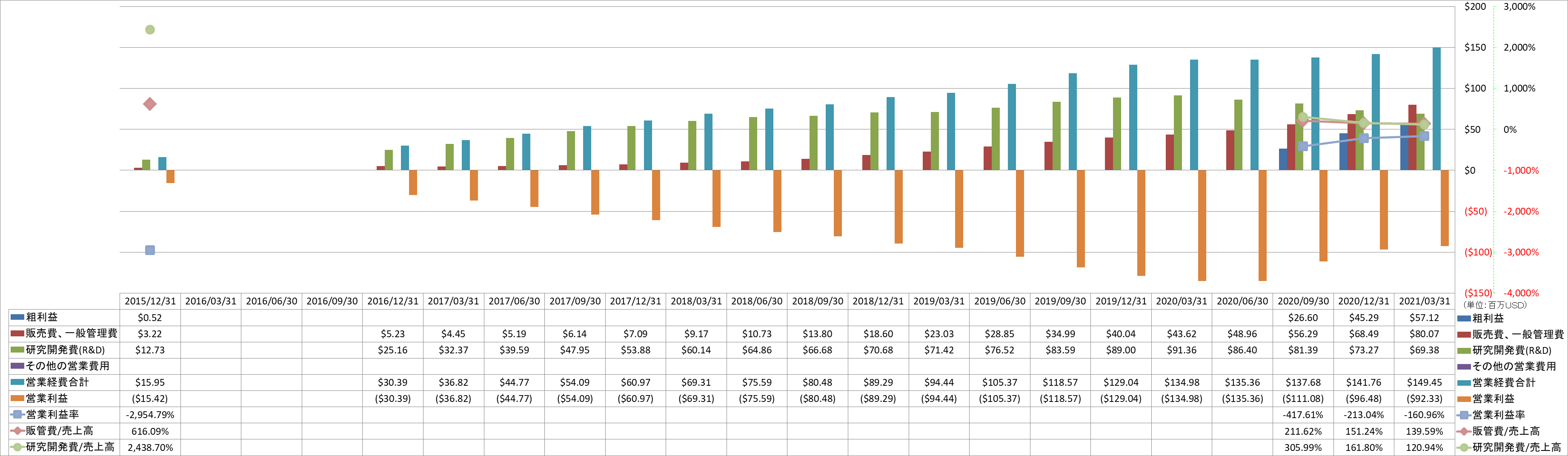
Task: Click the orange 営業利益 bar for 2020/06/30
Action: [1262, 225]
